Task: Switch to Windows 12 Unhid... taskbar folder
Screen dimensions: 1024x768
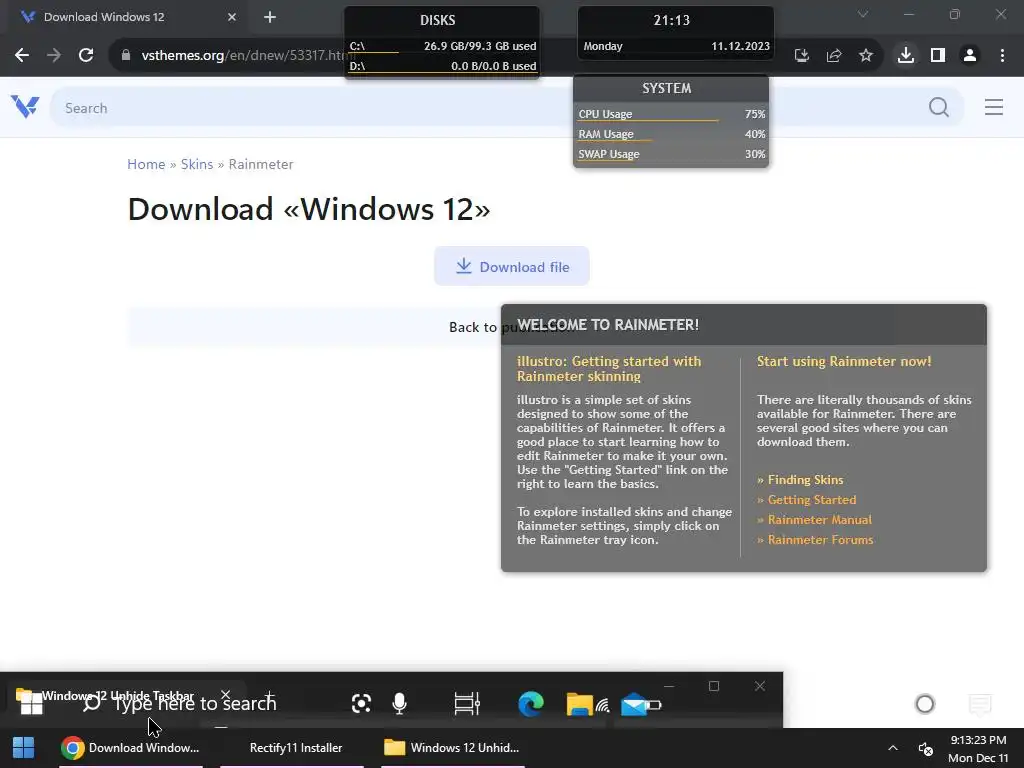Action: [453, 748]
